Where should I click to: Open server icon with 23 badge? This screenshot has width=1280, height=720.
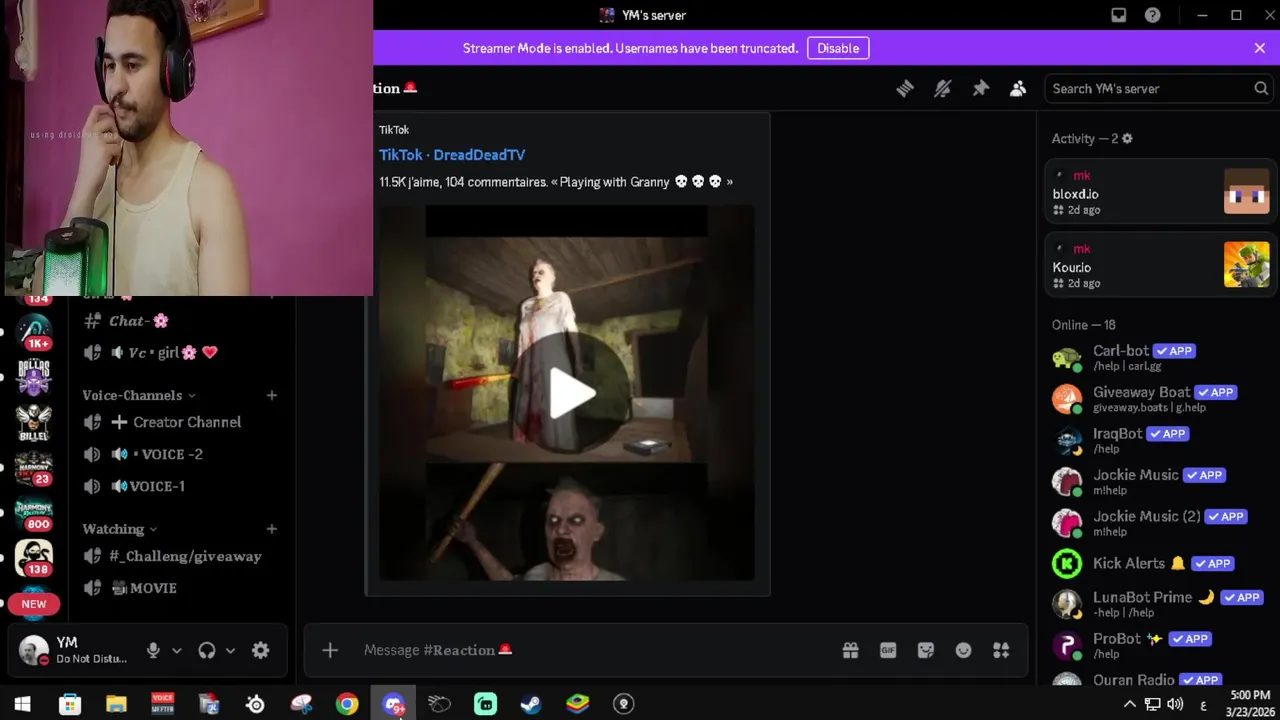point(34,467)
